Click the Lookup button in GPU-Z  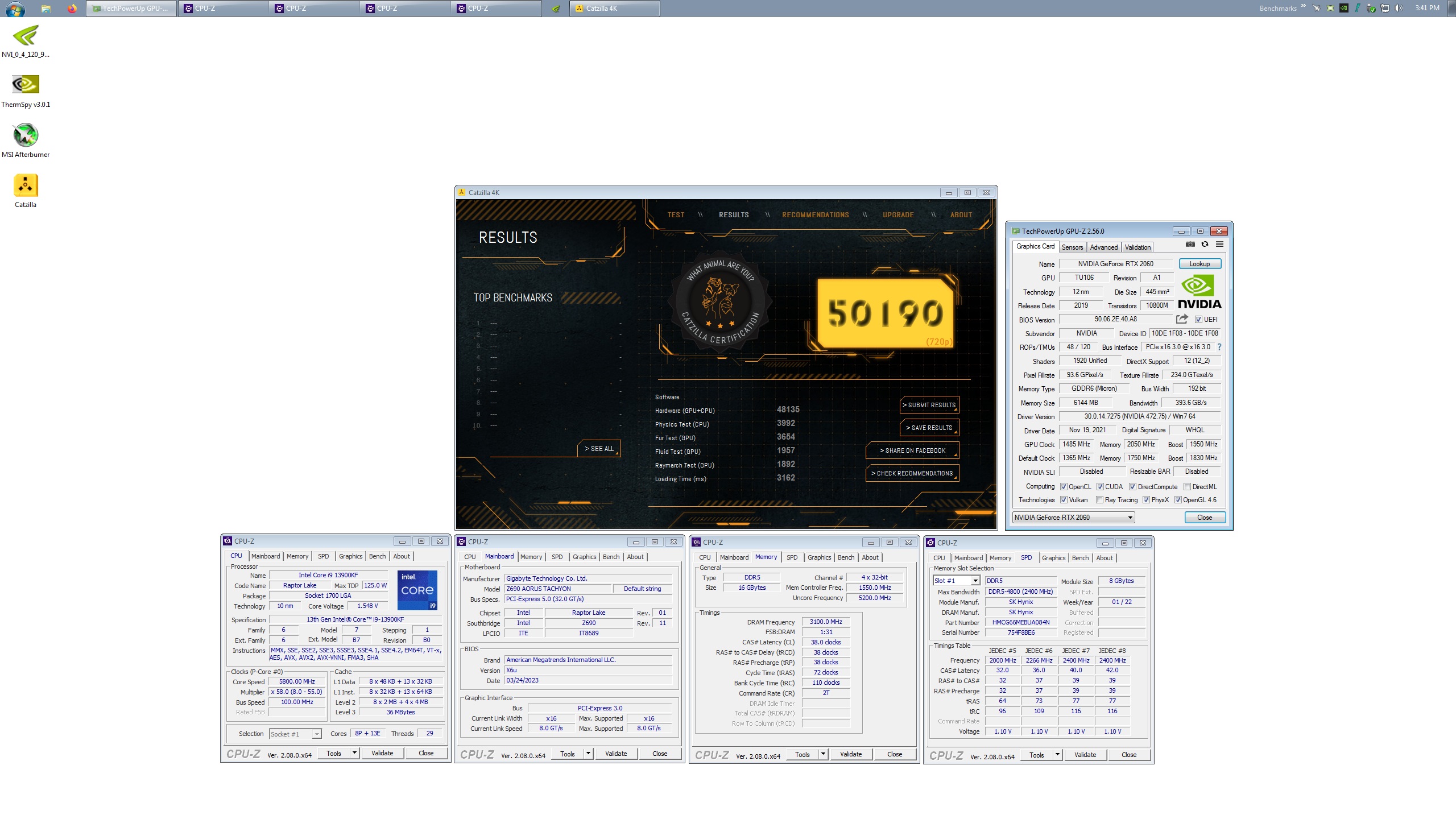pyautogui.click(x=1199, y=264)
